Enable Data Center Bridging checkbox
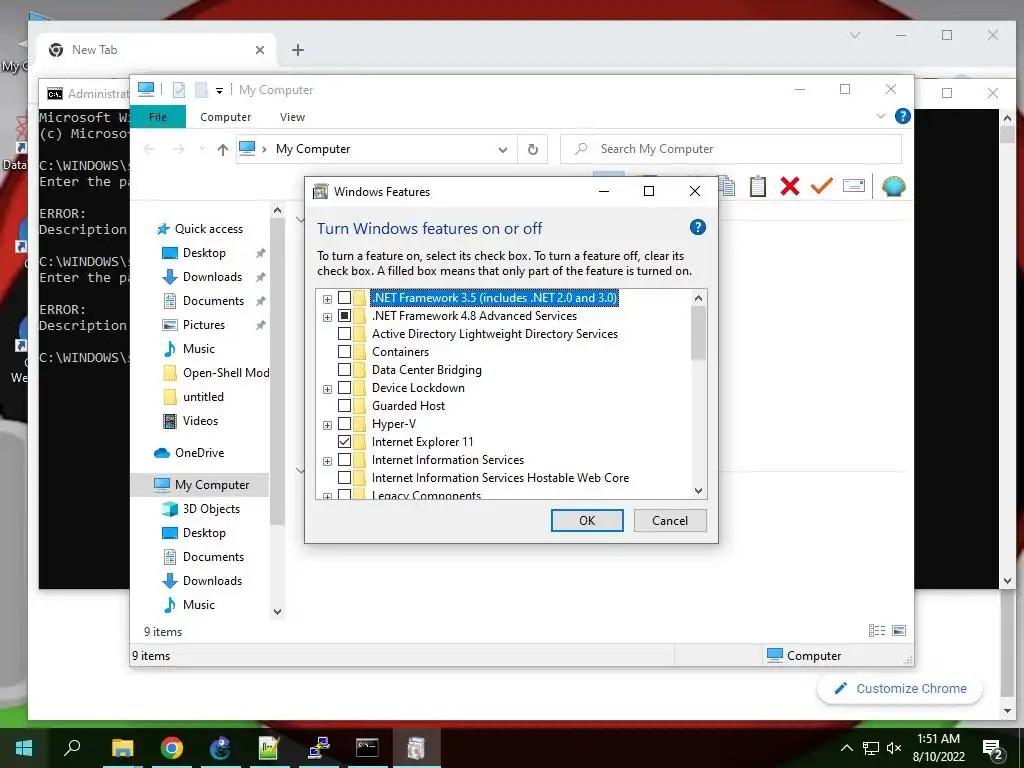 pyautogui.click(x=344, y=370)
